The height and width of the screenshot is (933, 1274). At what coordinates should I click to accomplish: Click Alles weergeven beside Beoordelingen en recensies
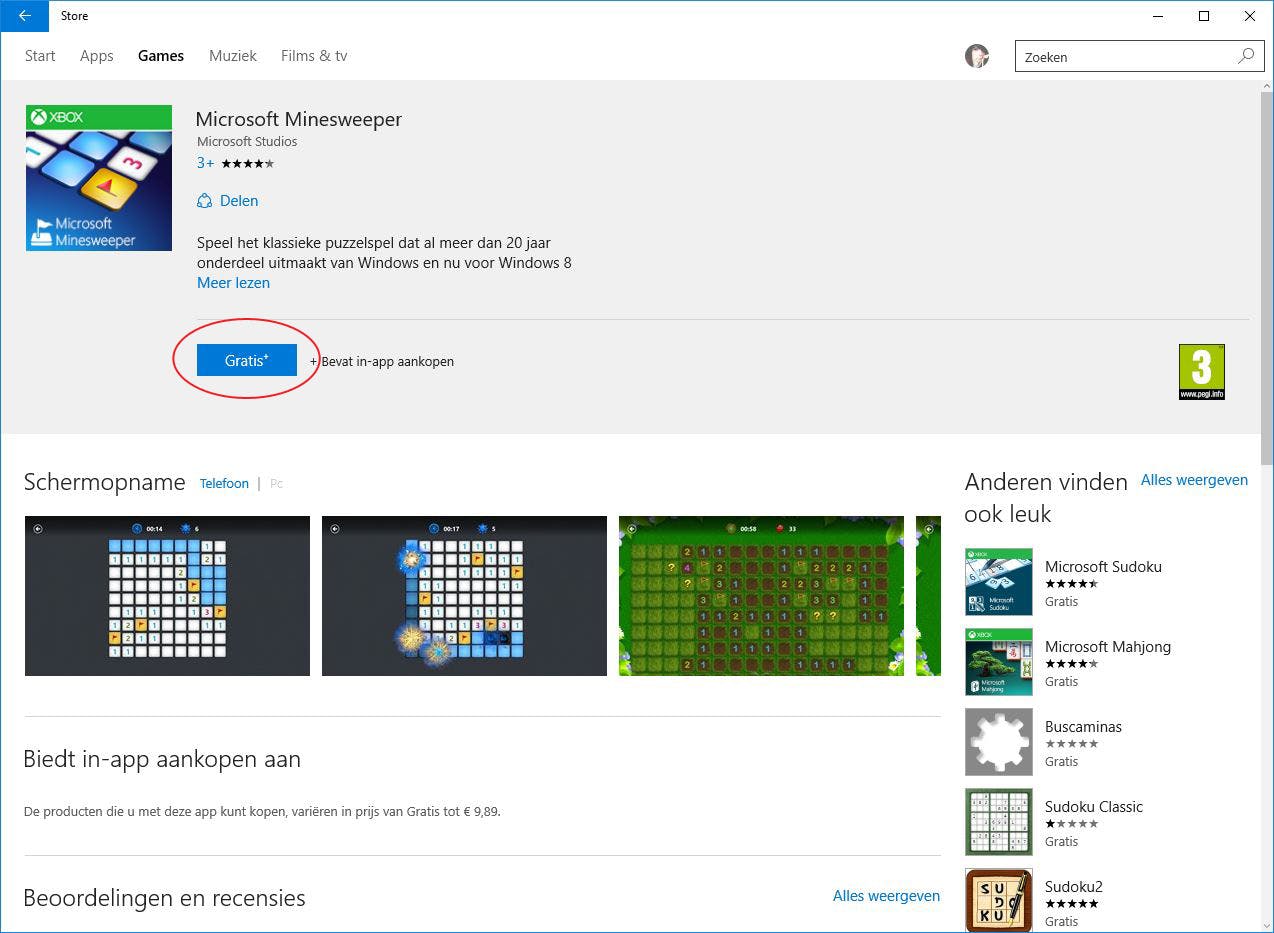[886, 896]
